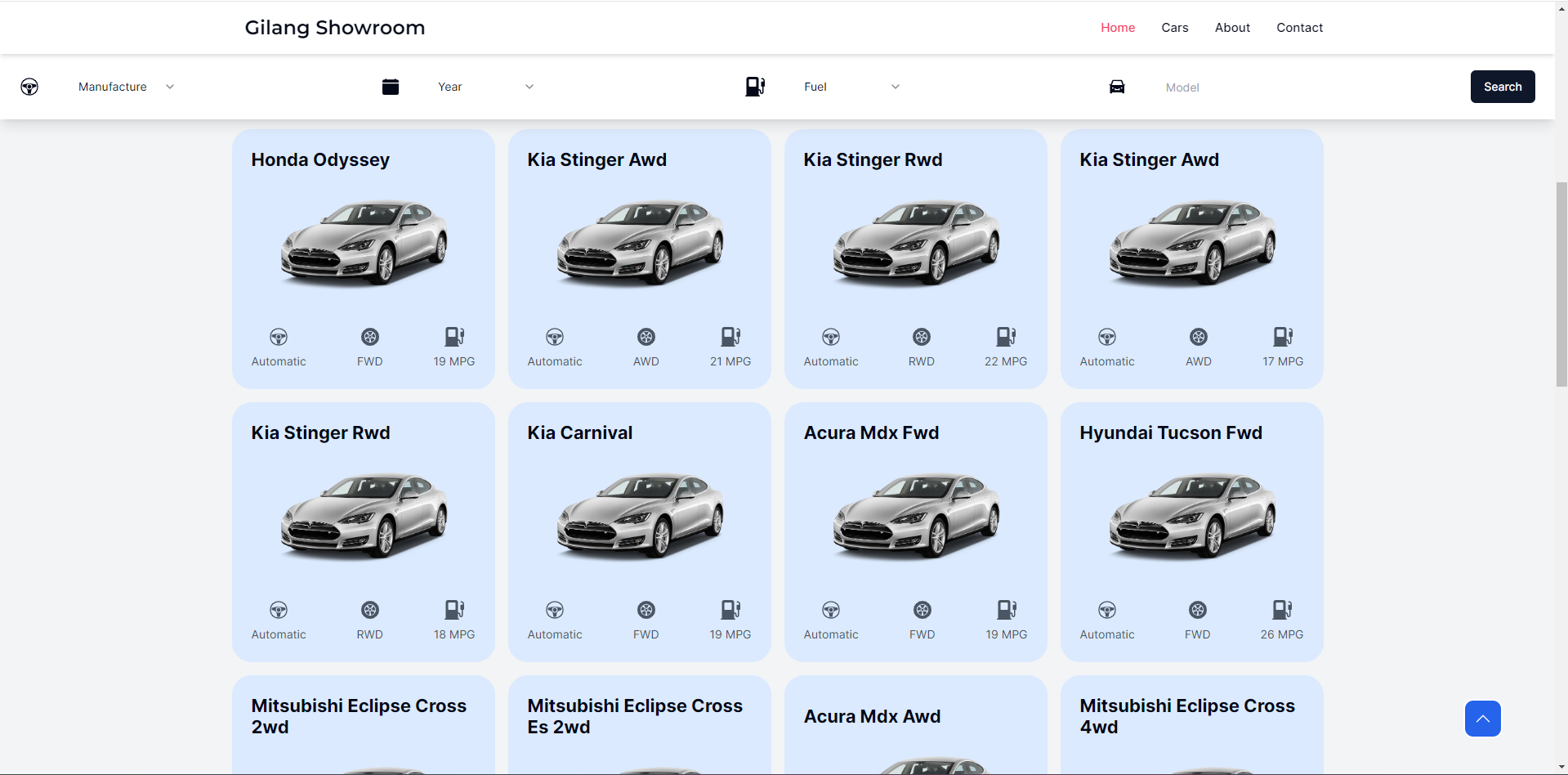Click fuel pump icon above 18 MPG
Image resolution: width=1568 pixels, height=775 pixels.
click(454, 610)
